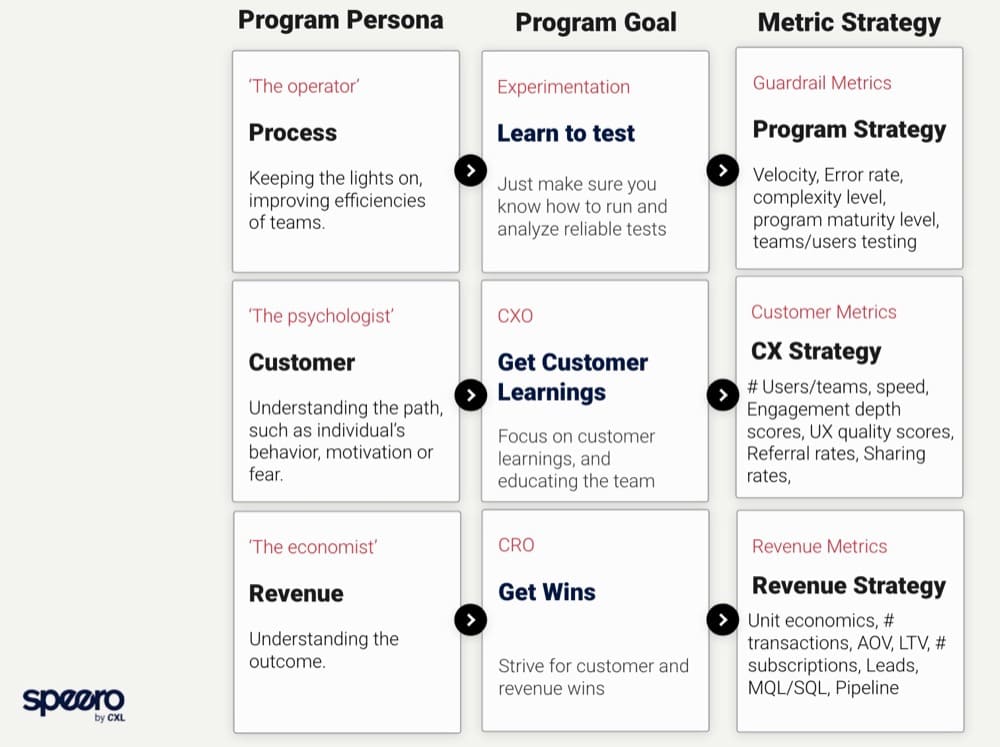Select the Program Goal column header
Viewport: 1000px width, 747px height.
pyautogui.click(x=596, y=22)
